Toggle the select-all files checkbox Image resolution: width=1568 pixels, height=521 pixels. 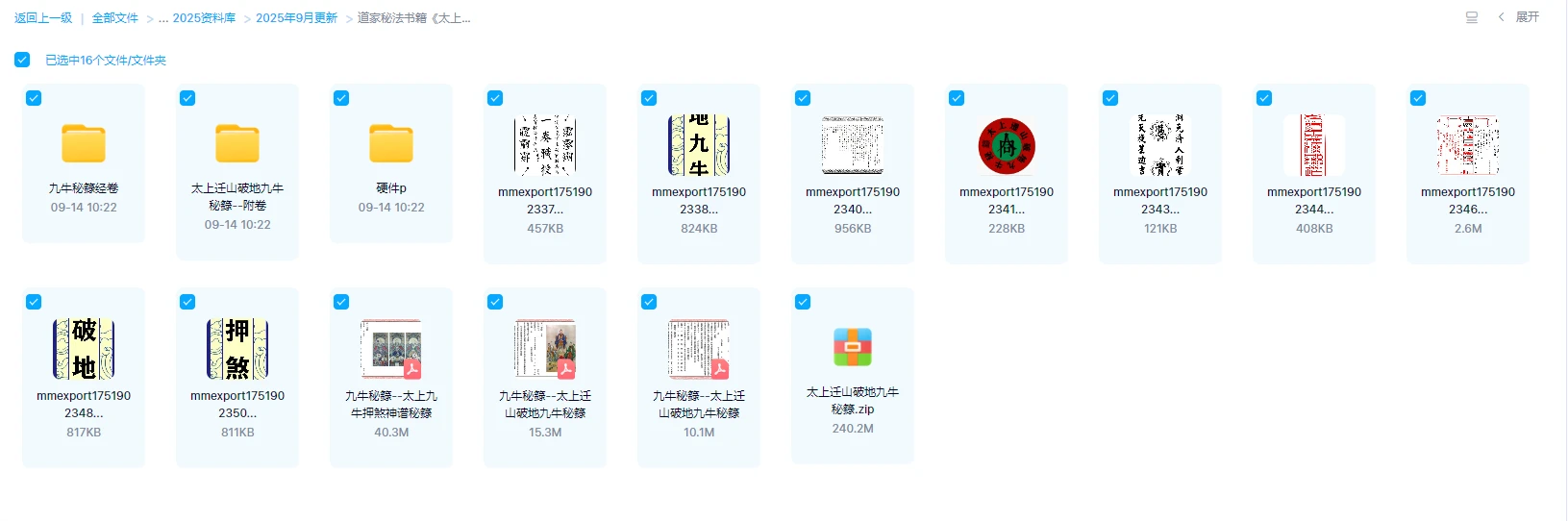22,60
